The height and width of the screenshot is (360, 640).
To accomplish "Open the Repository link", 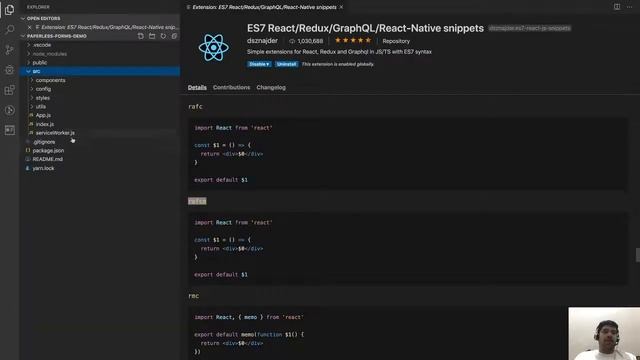I will [x=396, y=41].
